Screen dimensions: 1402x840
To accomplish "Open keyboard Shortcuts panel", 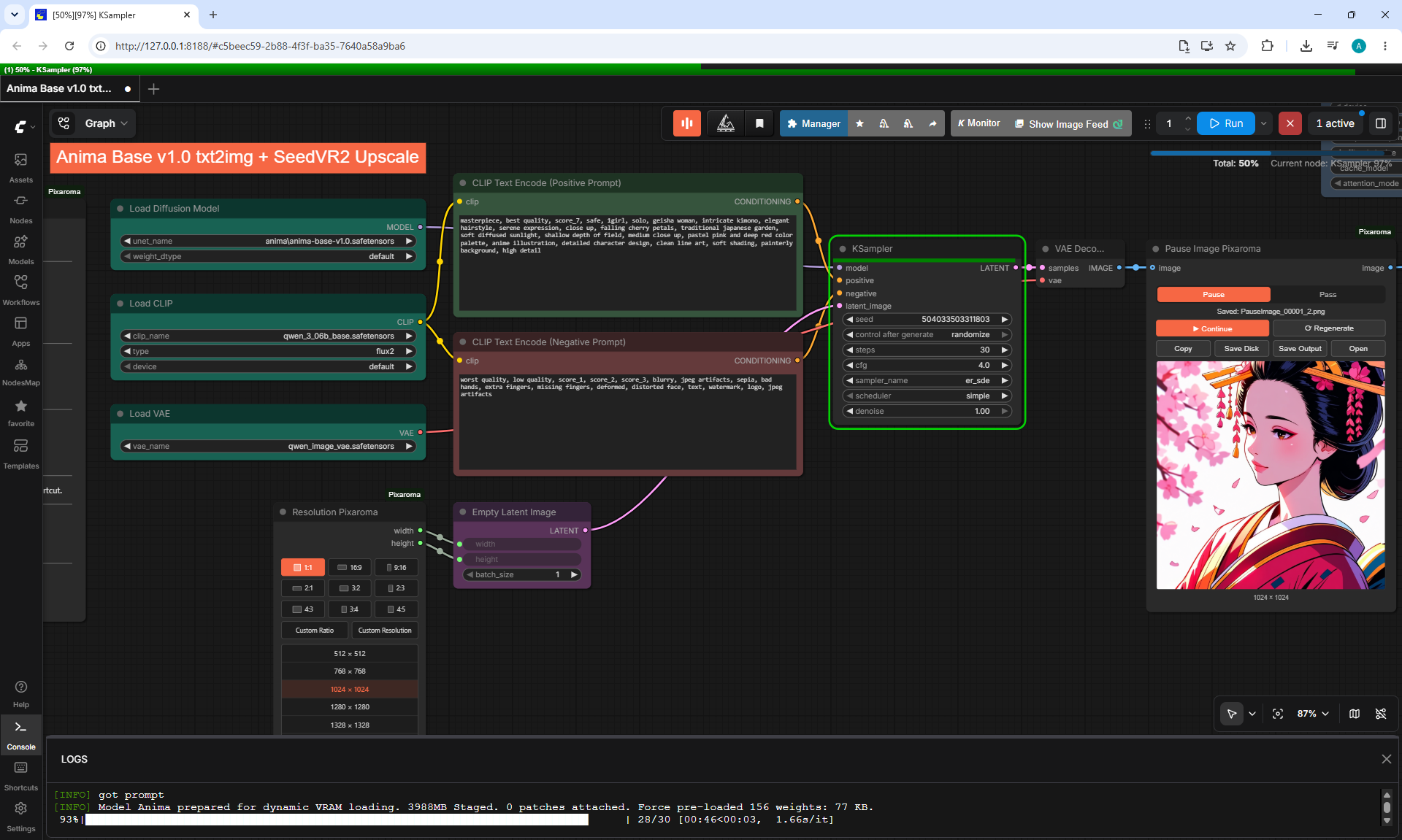I will coord(20,776).
